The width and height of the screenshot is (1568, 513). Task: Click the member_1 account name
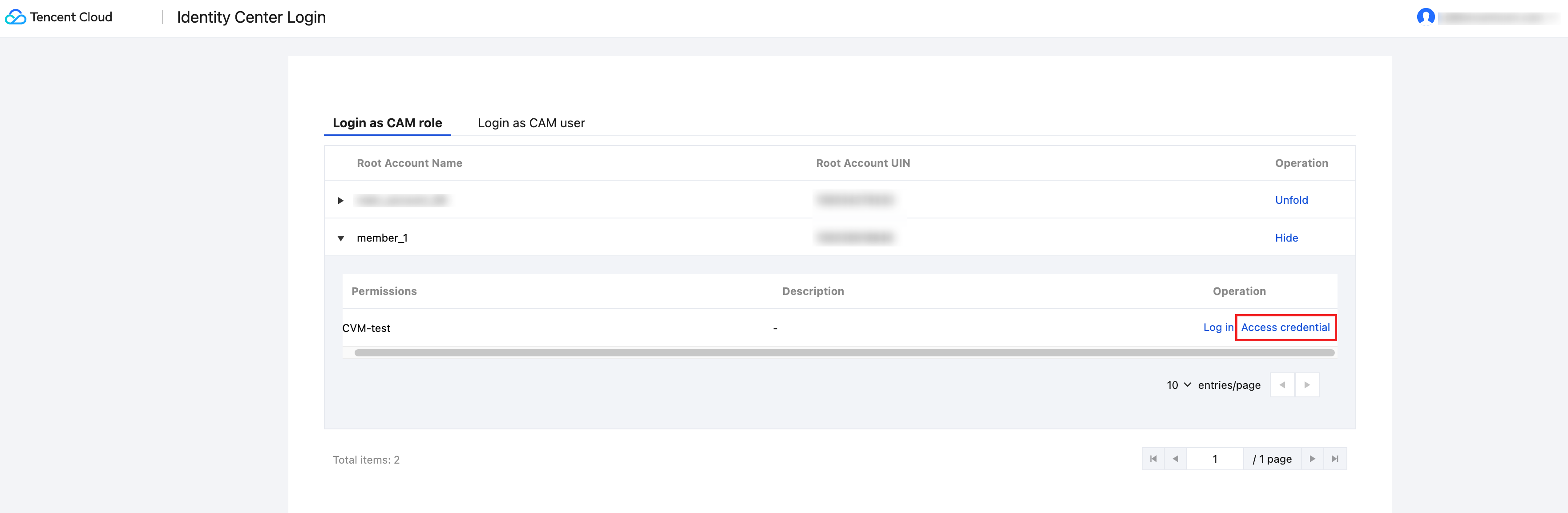coord(382,238)
